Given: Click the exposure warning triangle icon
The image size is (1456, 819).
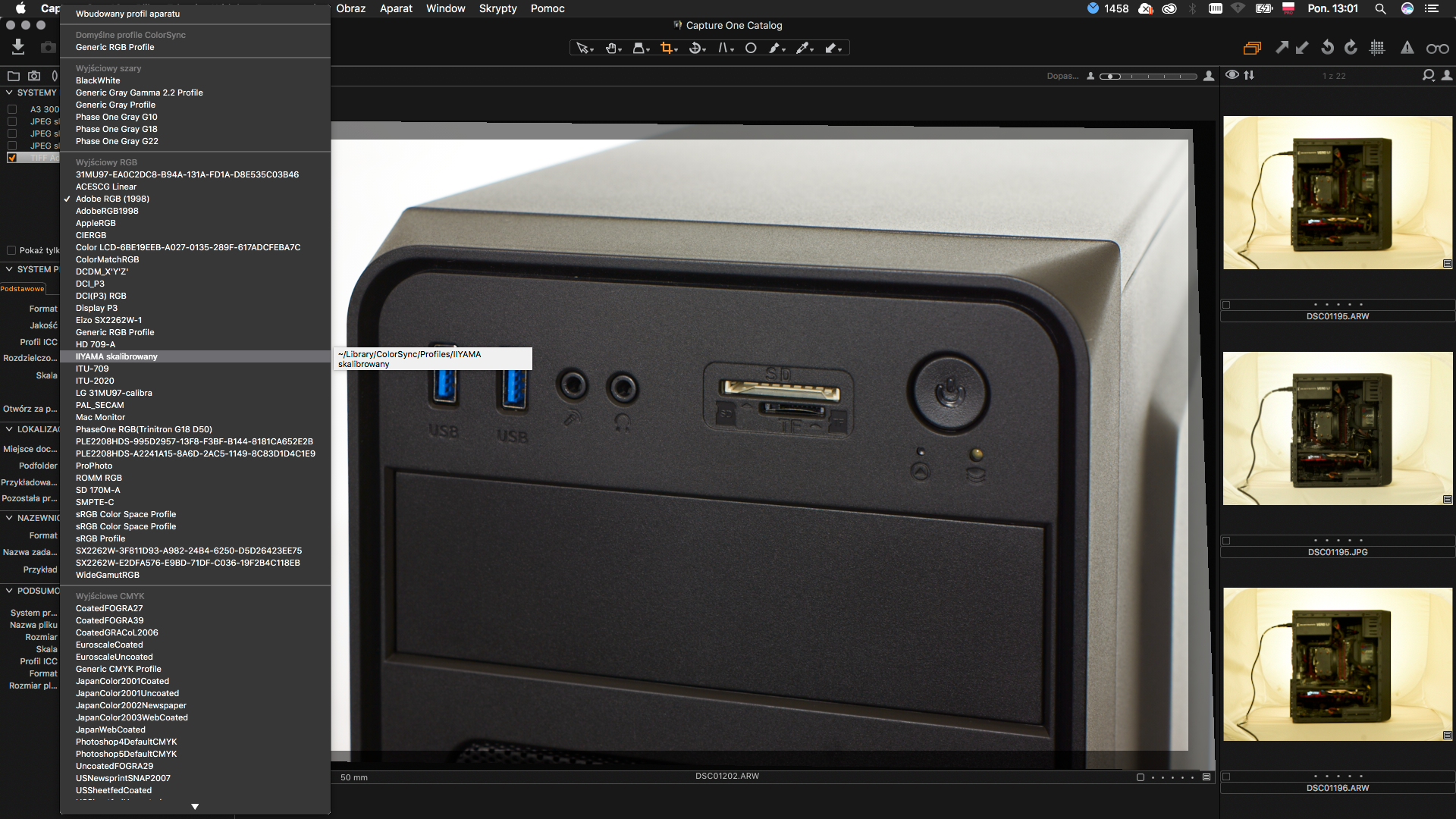Looking at the screenshot, I should click(x=1407, y=48).
